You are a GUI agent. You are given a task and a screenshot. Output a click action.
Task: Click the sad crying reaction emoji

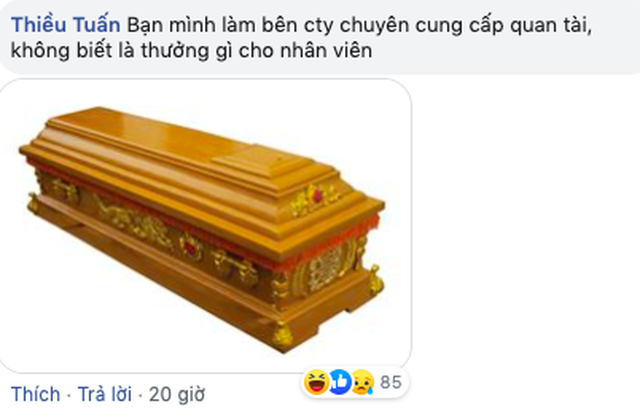(362, 382)
